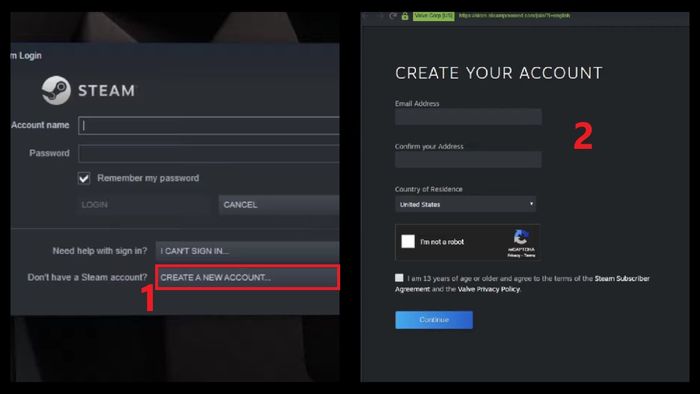Open the Country of Residence dropdown
Image resolution: width=700 pixels, height=394 pixels.
(465, 204)
